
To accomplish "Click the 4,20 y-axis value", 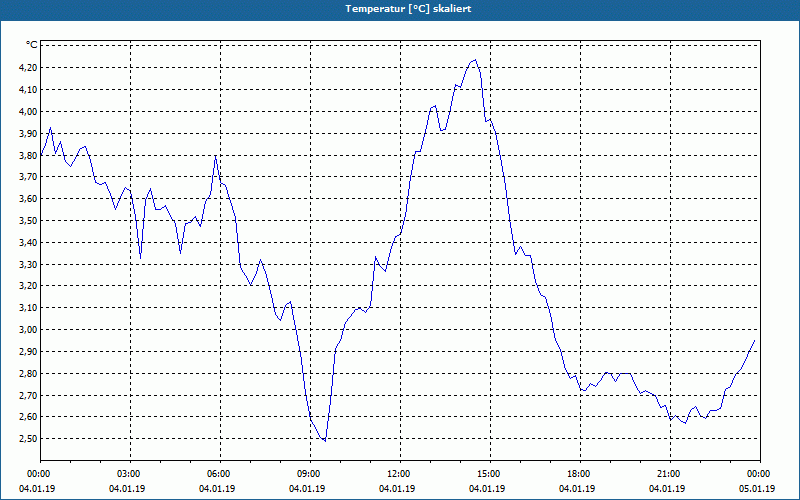I will [x=29, y=68].
